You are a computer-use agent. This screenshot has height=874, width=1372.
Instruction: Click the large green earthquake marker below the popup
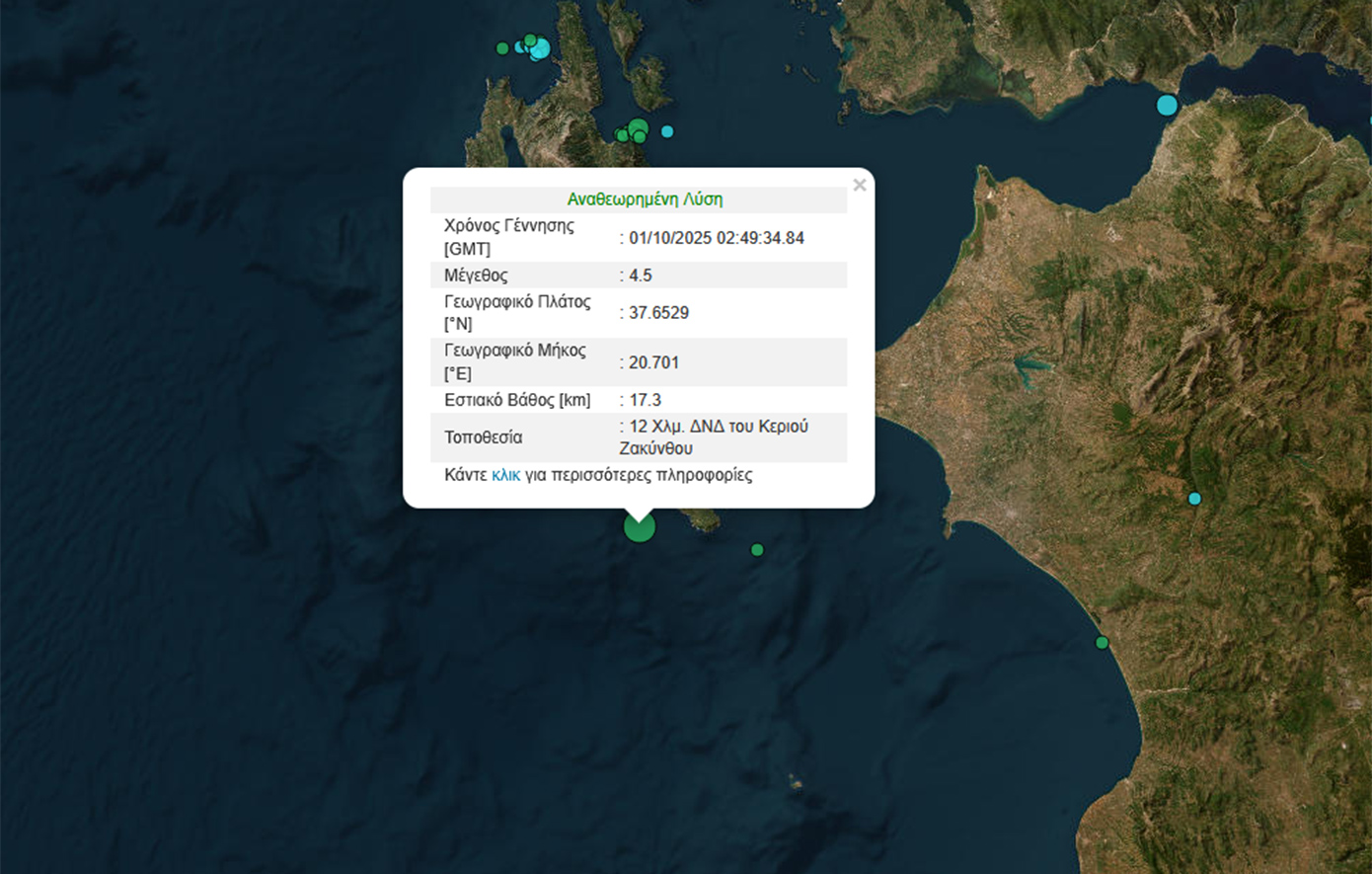click(640, 526)
